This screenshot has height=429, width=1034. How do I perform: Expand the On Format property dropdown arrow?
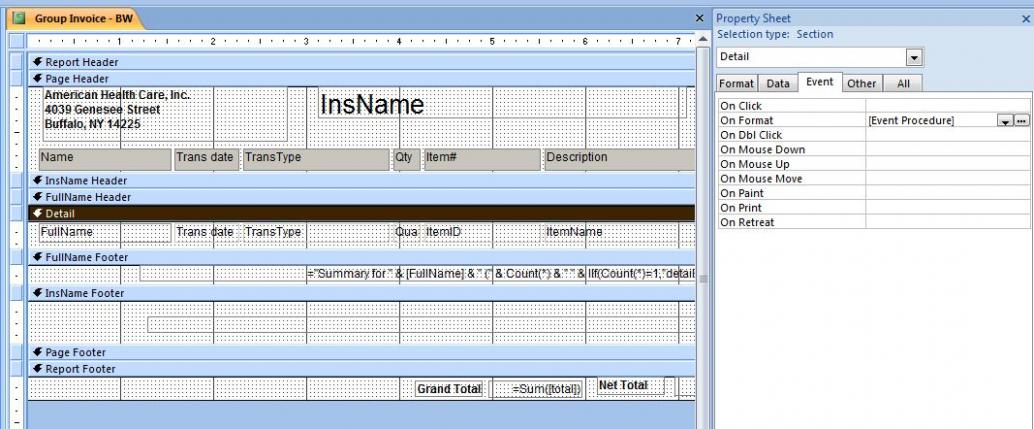[x=1004, y=121]
